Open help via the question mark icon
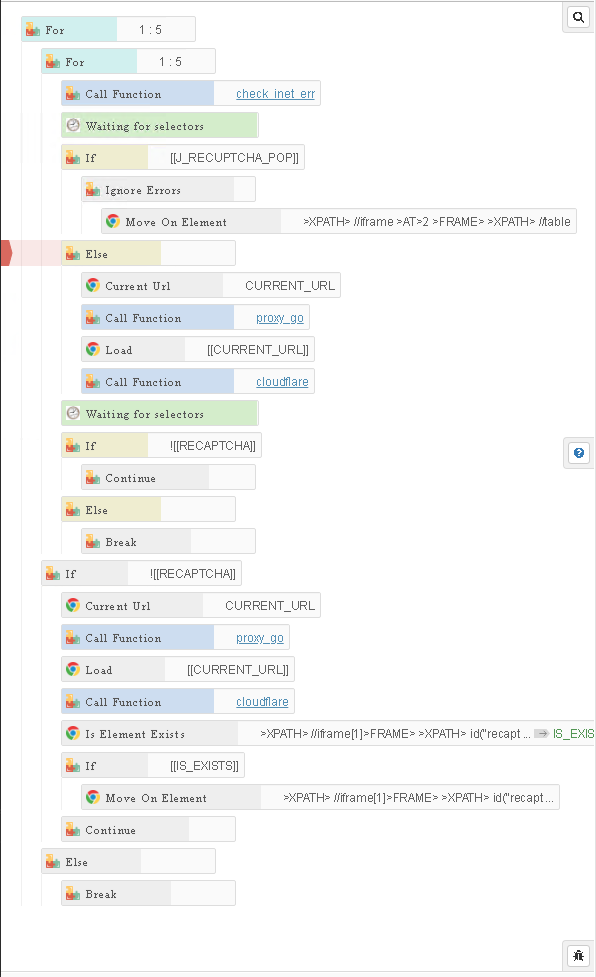596x977 pixels. (578, 453)
